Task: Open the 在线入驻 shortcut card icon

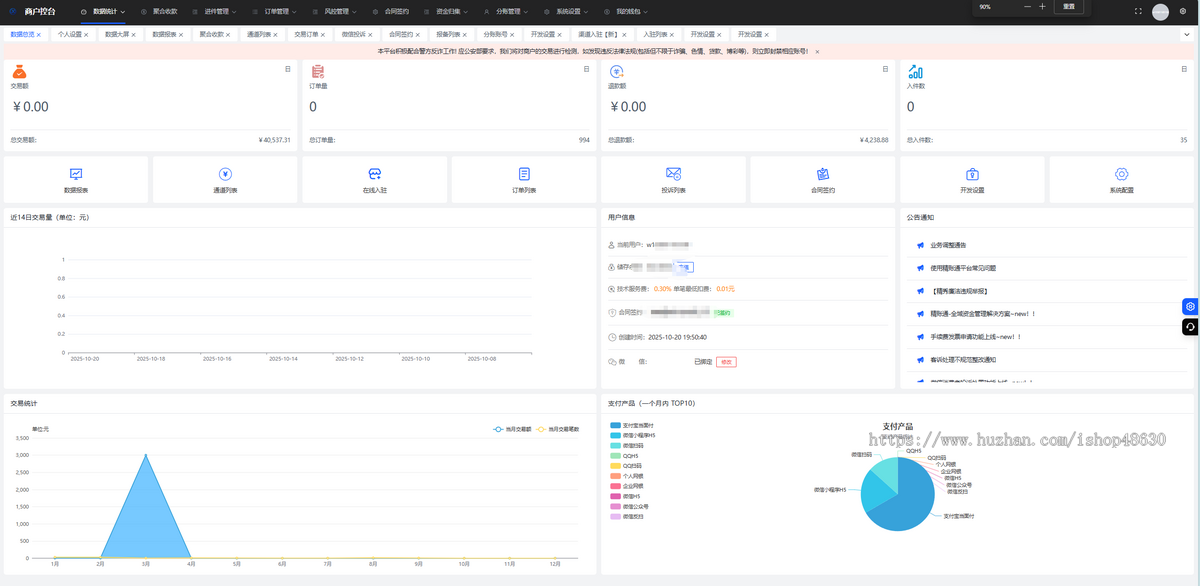Action: point(375,174)
